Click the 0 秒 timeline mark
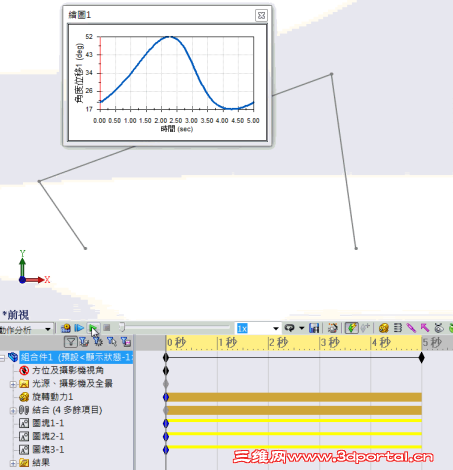Viewport: 453px width, 470px height. pyautogui.click(x=177, y=342)
